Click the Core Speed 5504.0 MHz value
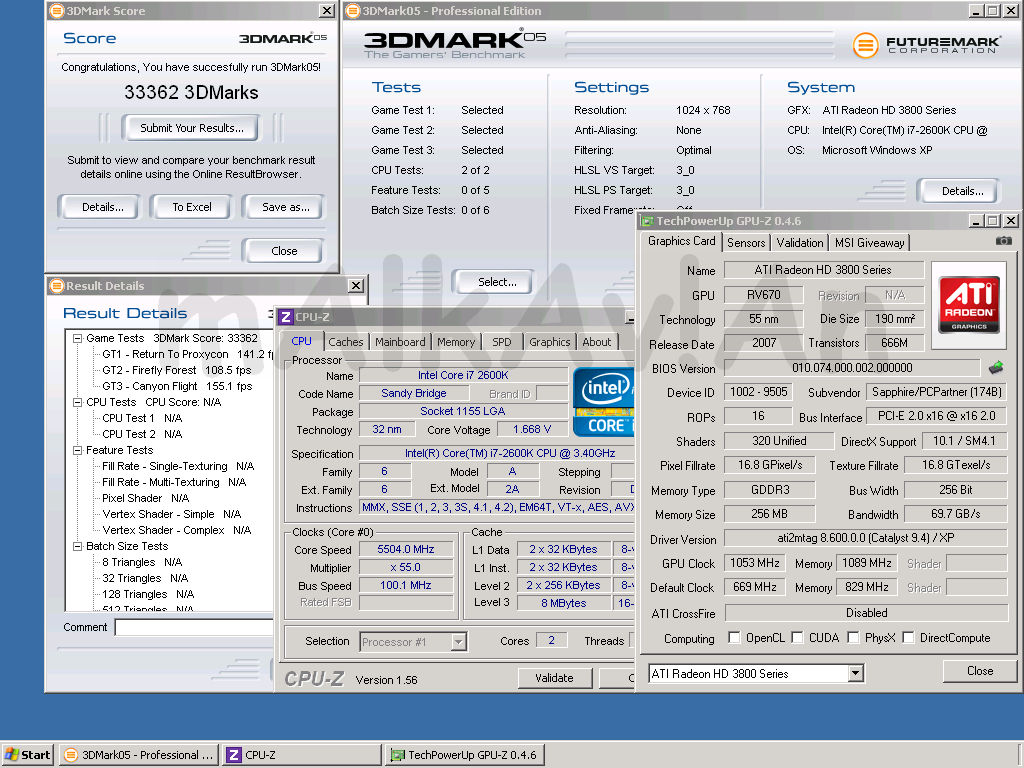The image size is (1024, 768). [x=406, y=549]
